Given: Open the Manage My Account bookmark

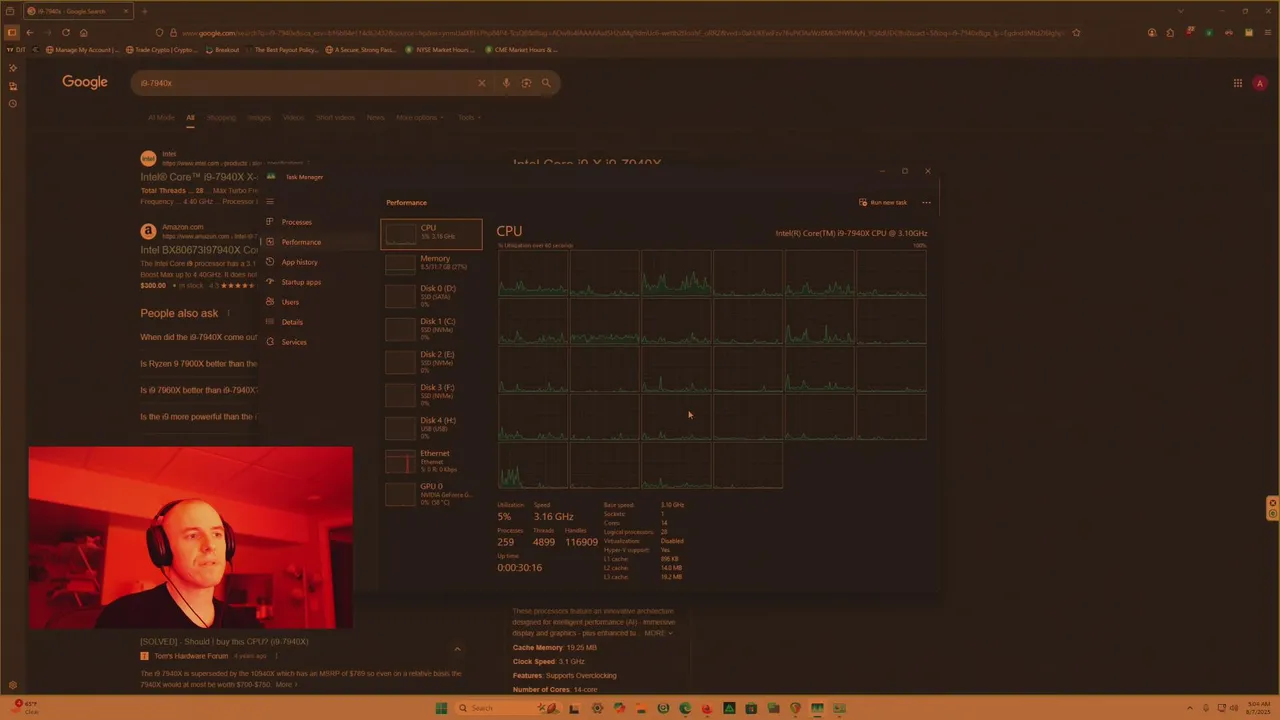Looking at the screenshot, I should tap(81, 49).
